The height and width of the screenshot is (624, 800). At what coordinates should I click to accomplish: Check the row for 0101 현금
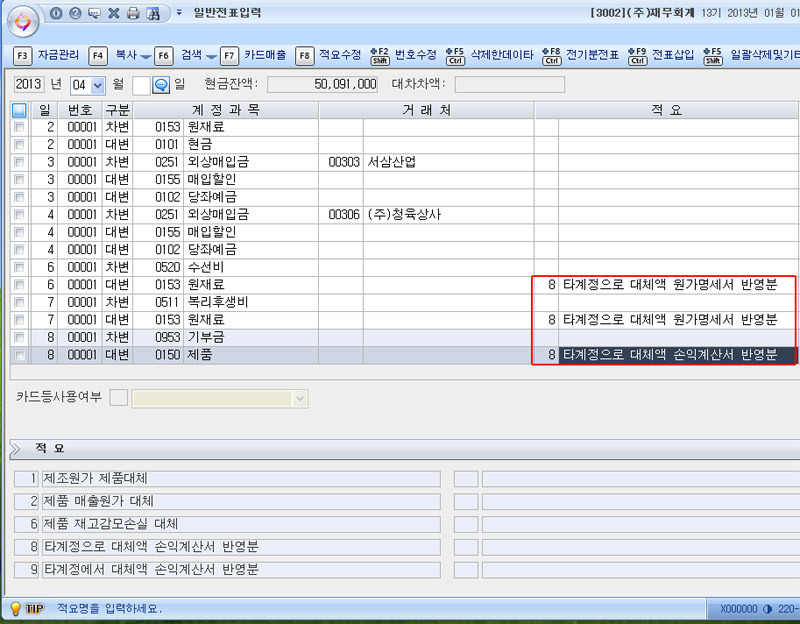19,144
